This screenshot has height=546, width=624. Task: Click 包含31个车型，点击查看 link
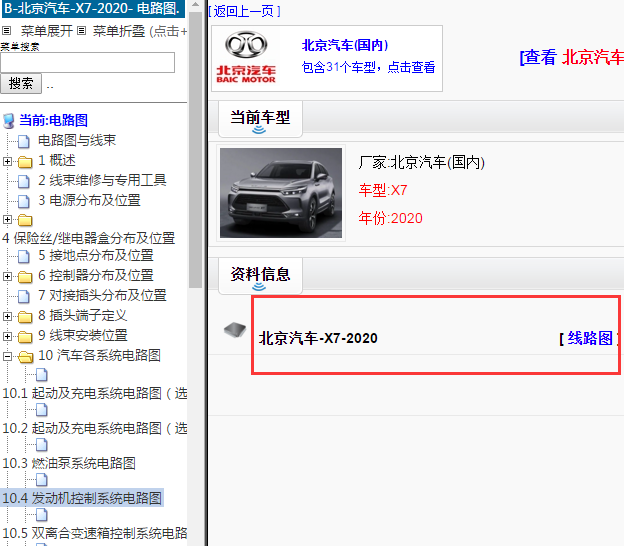pos(369,67)
